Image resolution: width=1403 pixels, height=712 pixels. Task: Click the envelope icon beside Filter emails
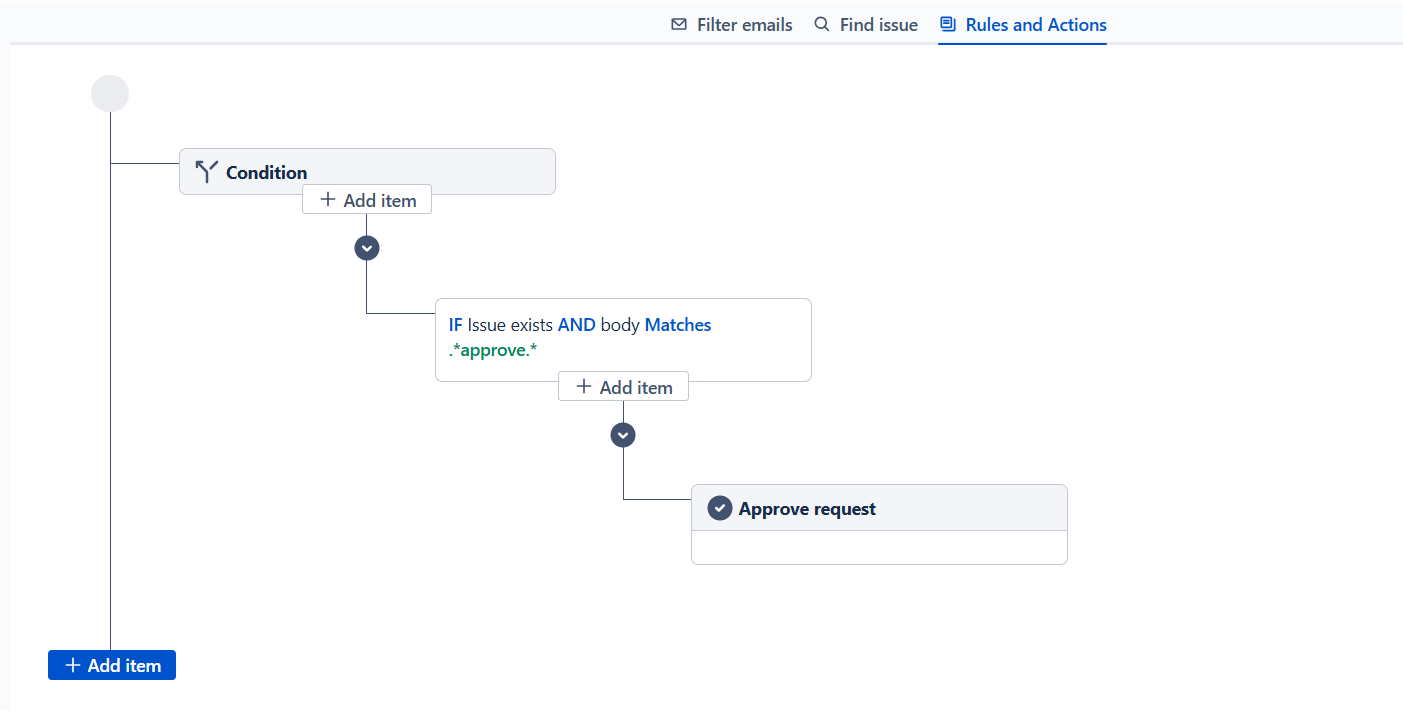679,25
